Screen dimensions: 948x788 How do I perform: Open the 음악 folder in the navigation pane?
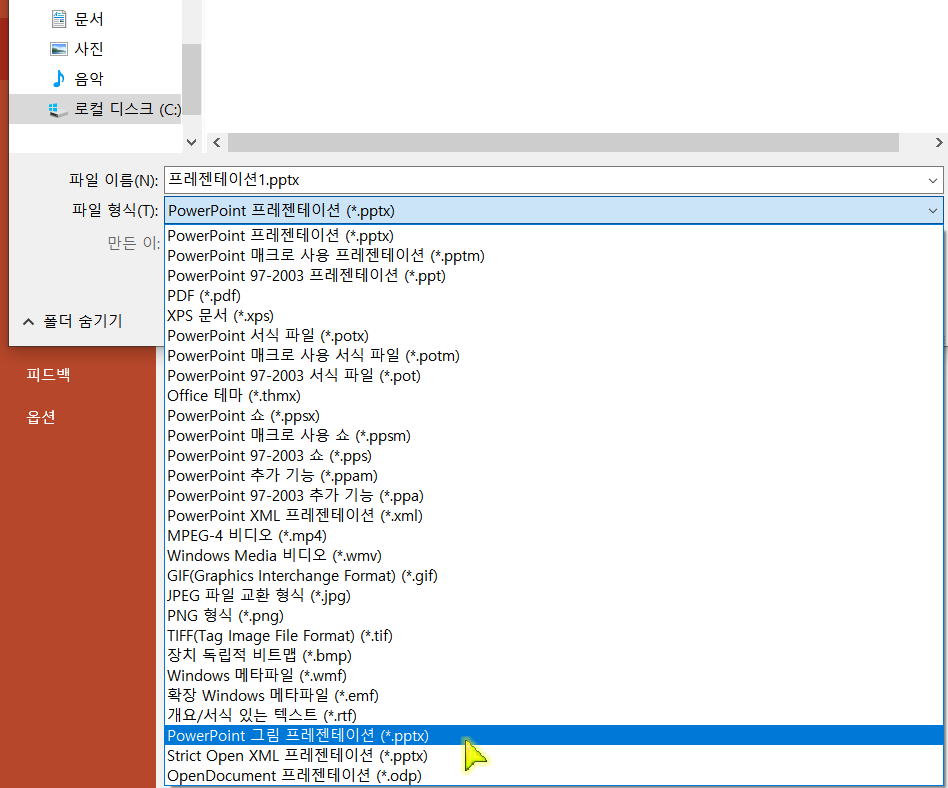(x=96, y=79)
